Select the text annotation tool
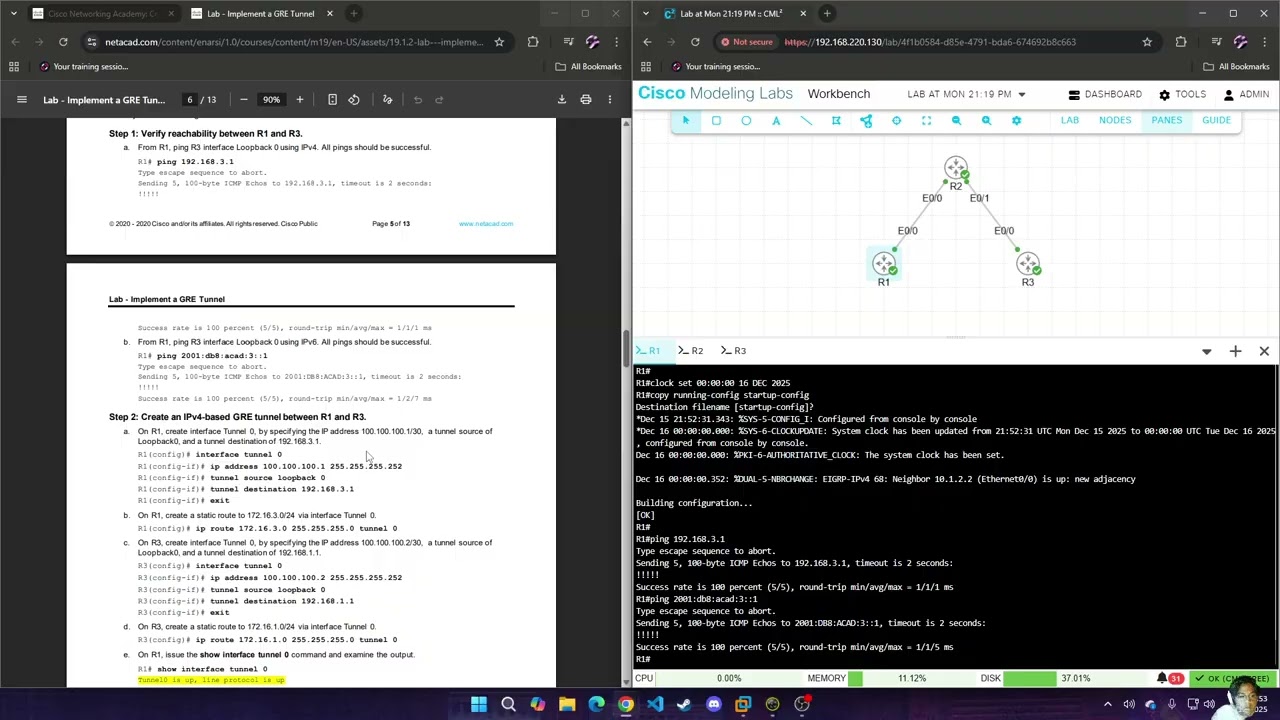Image resolution: width=1280 pixels, height=720 pixels. (x=776, y=120)
